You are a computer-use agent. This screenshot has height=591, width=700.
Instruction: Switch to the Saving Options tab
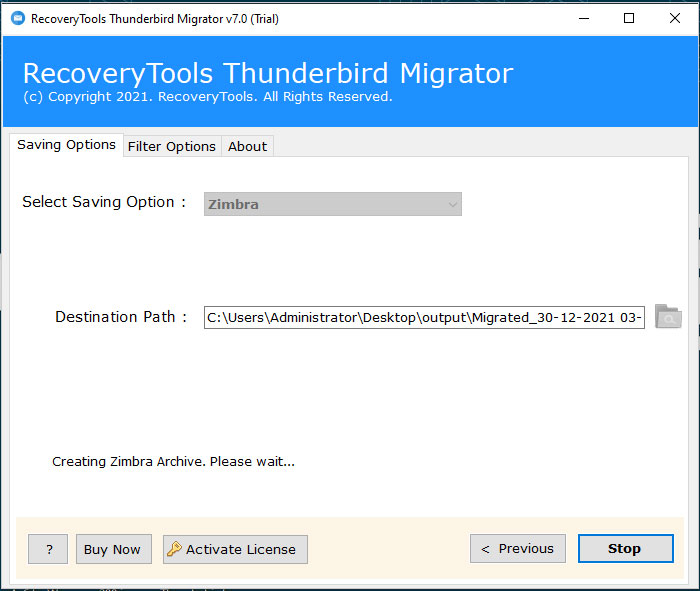pyautogui.click(x=66, y=145)
